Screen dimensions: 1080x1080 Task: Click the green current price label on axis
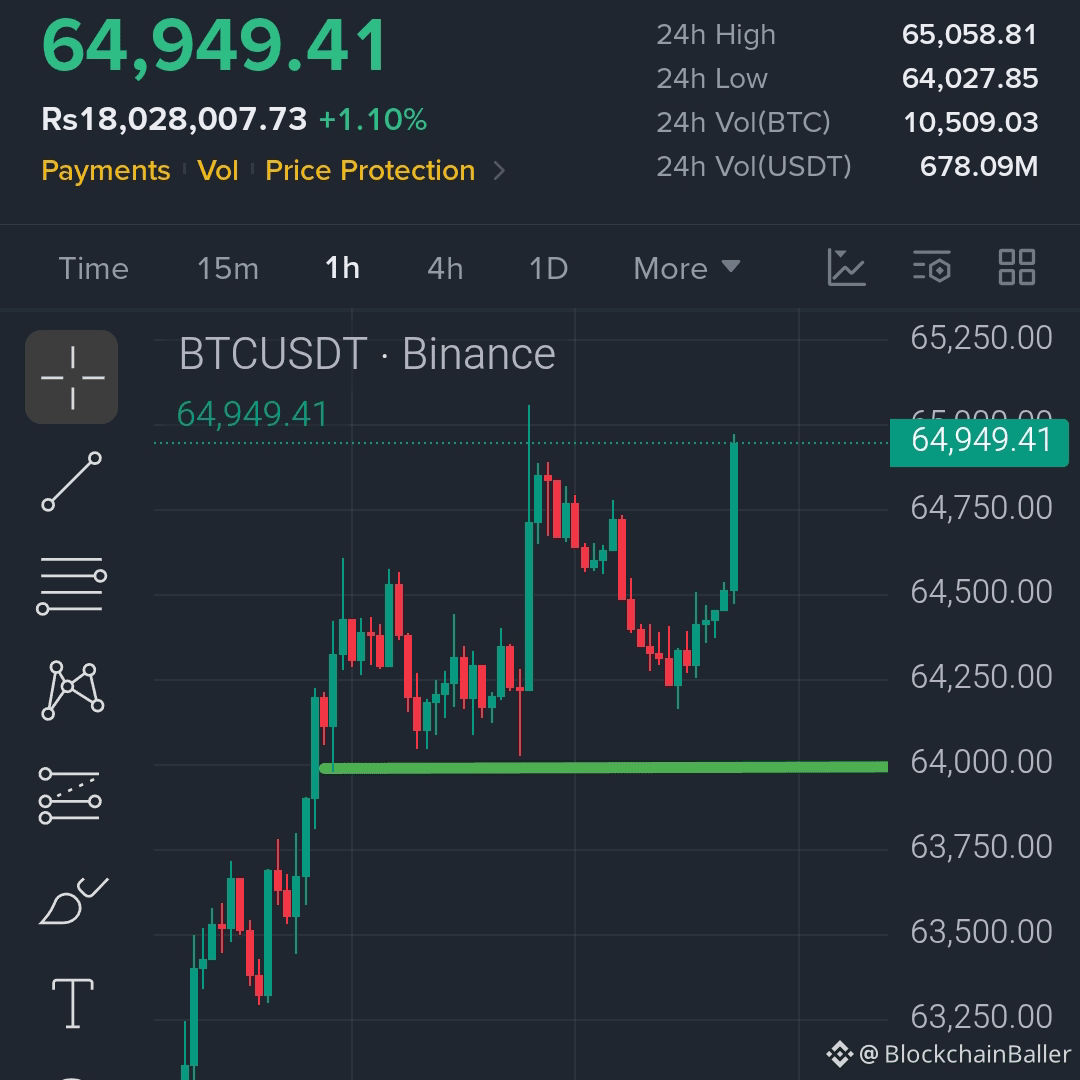tap(979, 443)
